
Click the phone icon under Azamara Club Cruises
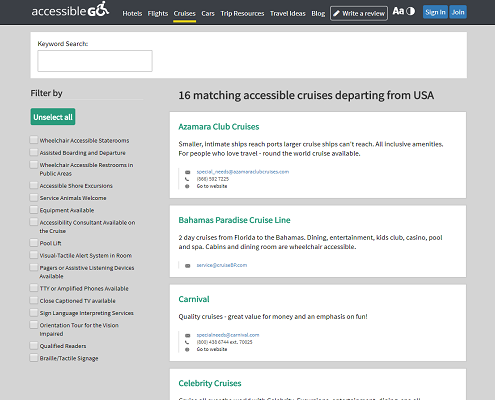(187, 179)
